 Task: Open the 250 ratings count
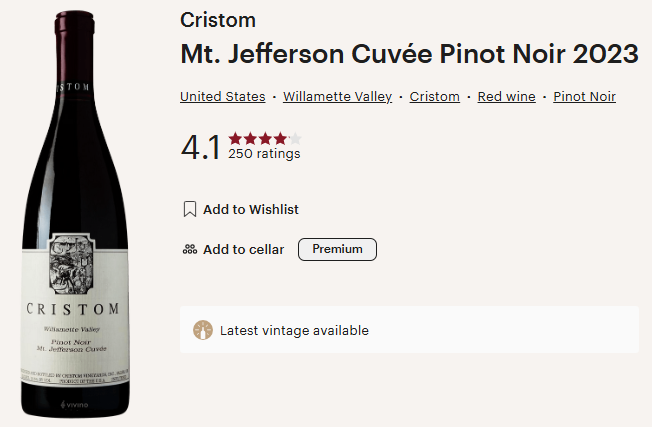click(264, 154)
